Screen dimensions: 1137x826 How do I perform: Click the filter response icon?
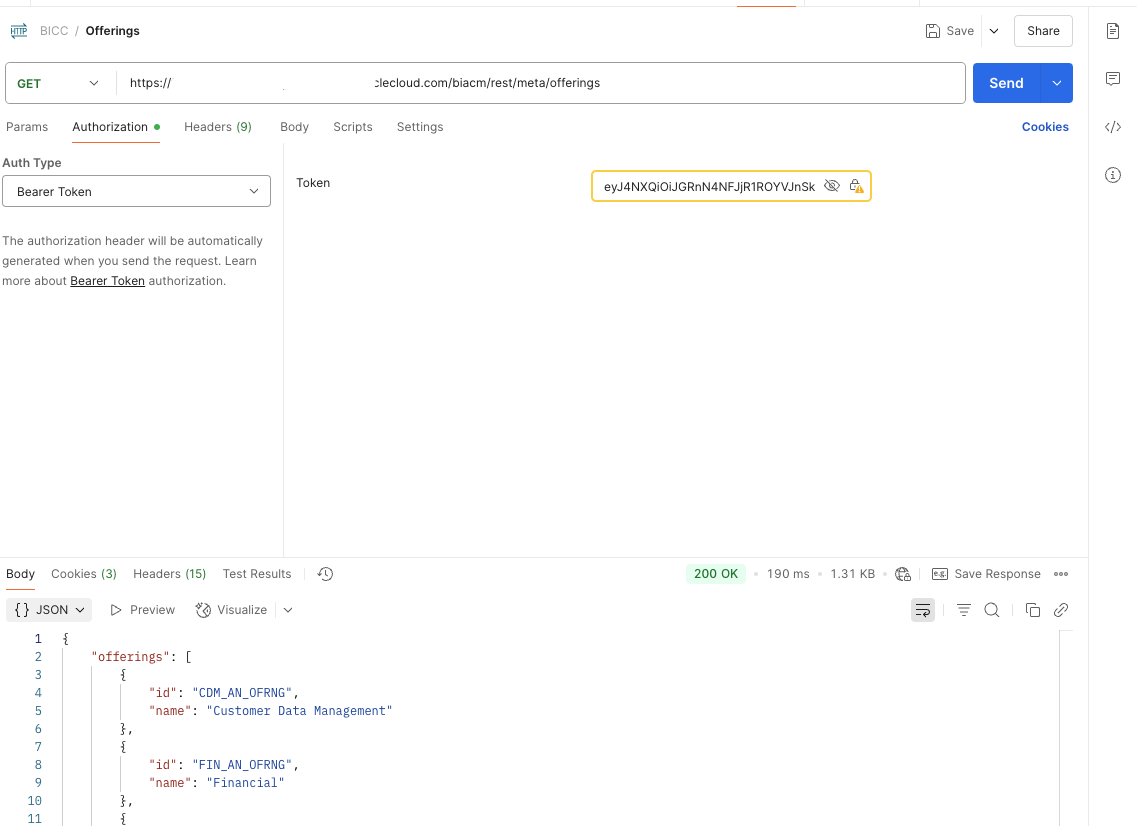963,610
